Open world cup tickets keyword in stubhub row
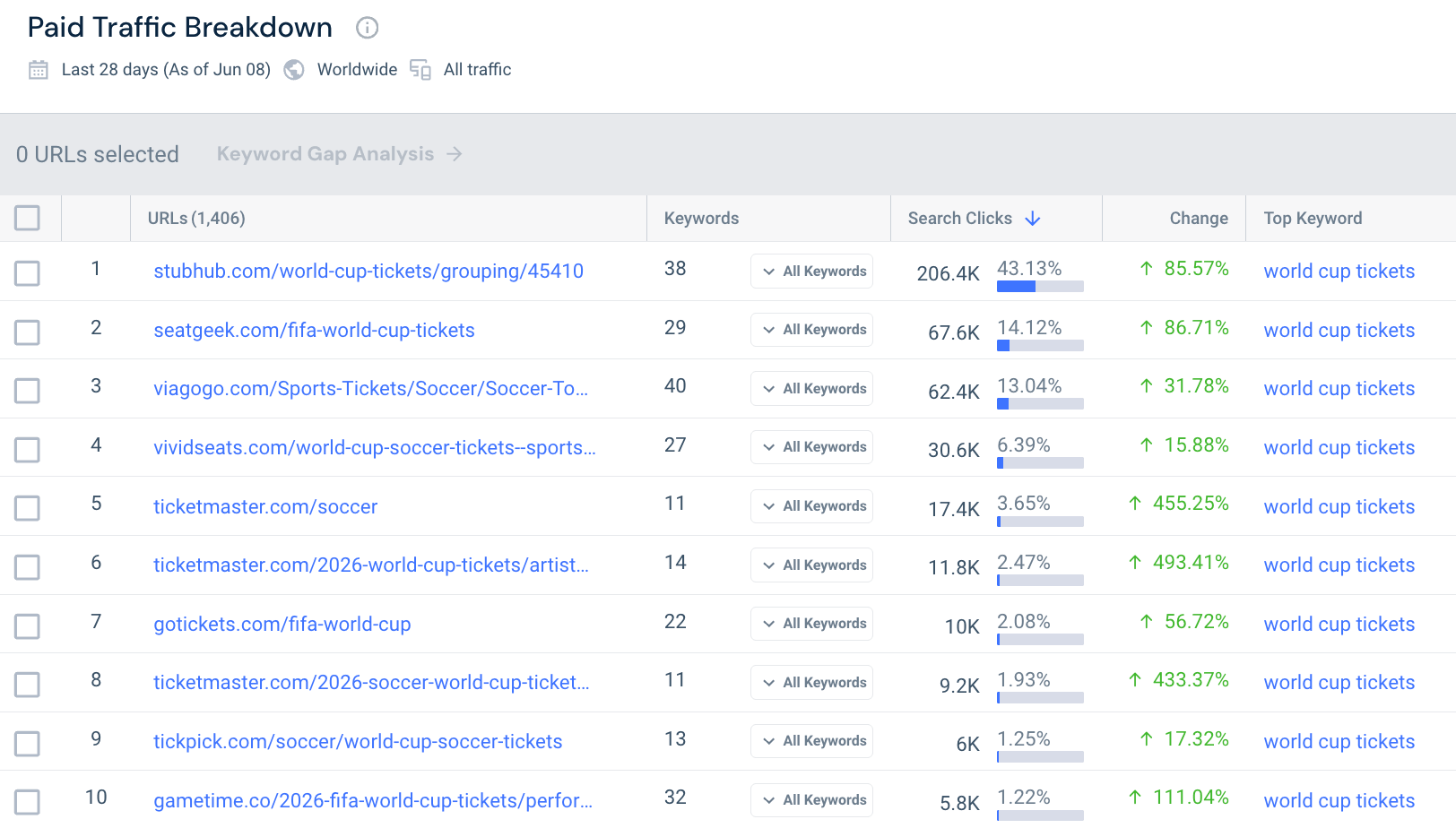The image size is (1456, 828). 1339,272
